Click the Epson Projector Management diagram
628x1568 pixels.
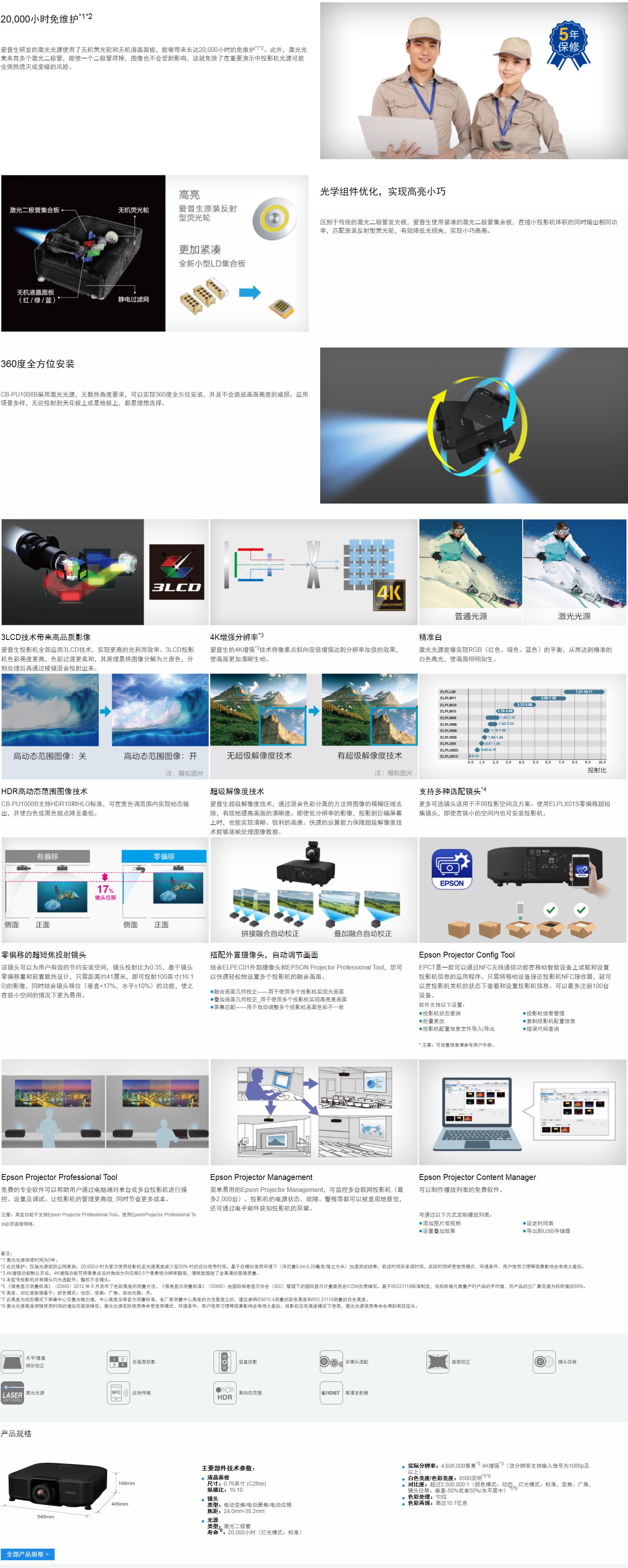tap(314, 1112)
